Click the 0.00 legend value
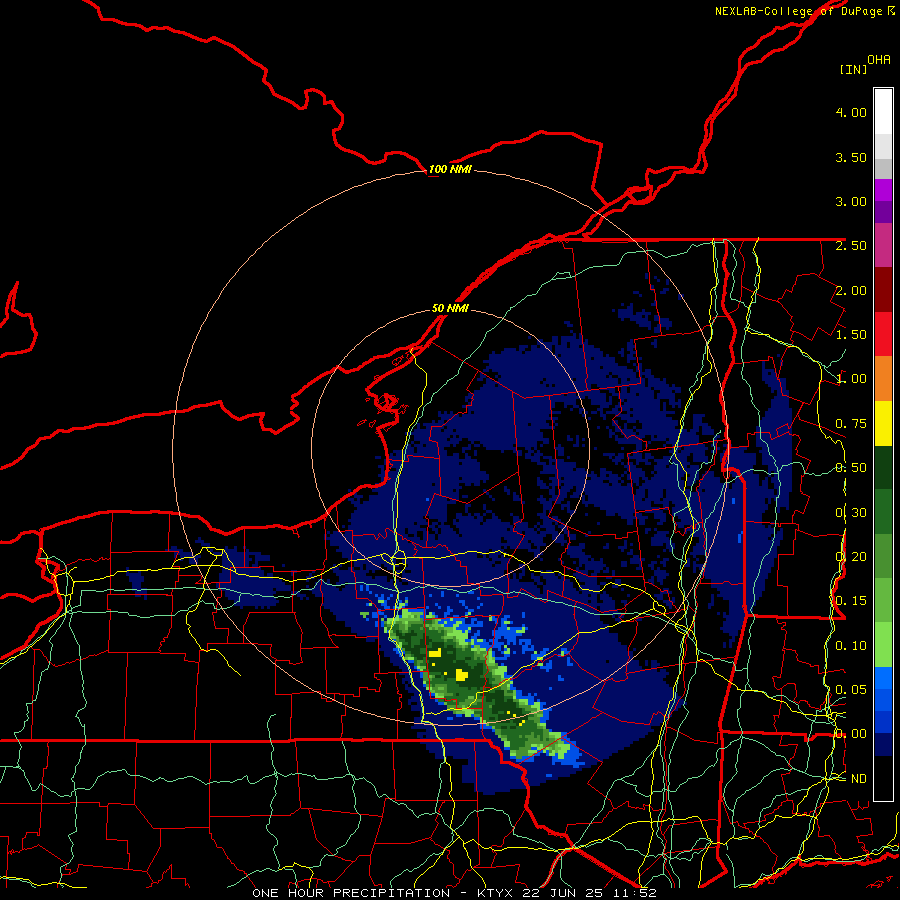This screenshot has height=900, width=900. 851,734
